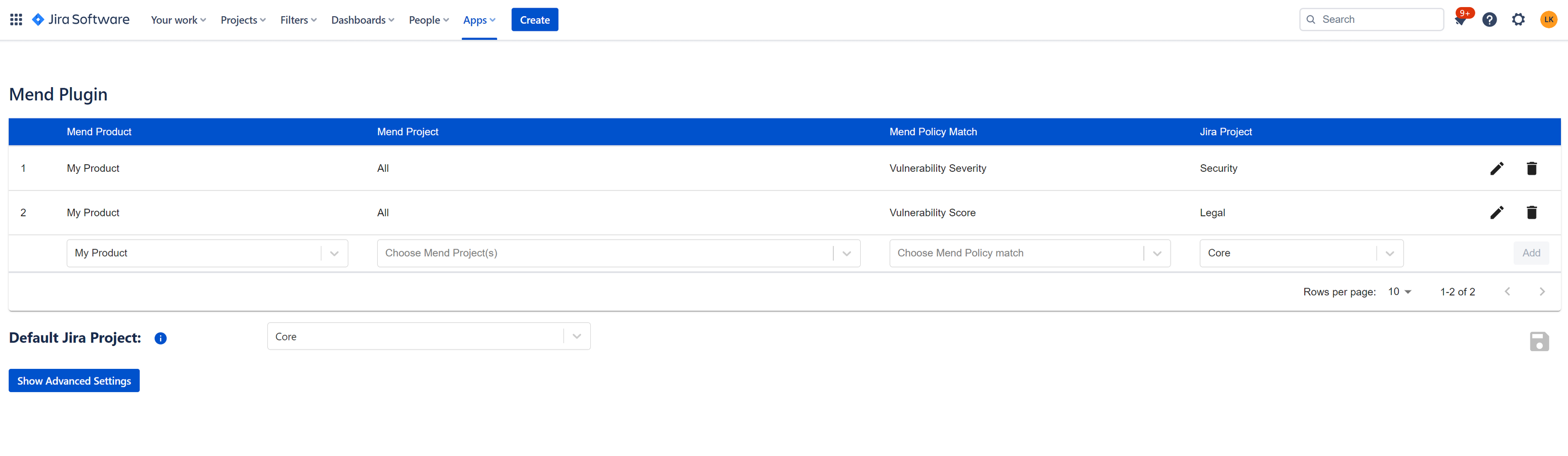Click the Add mapping button
The image size is (1568, 456).
(x=1531, y=253)
